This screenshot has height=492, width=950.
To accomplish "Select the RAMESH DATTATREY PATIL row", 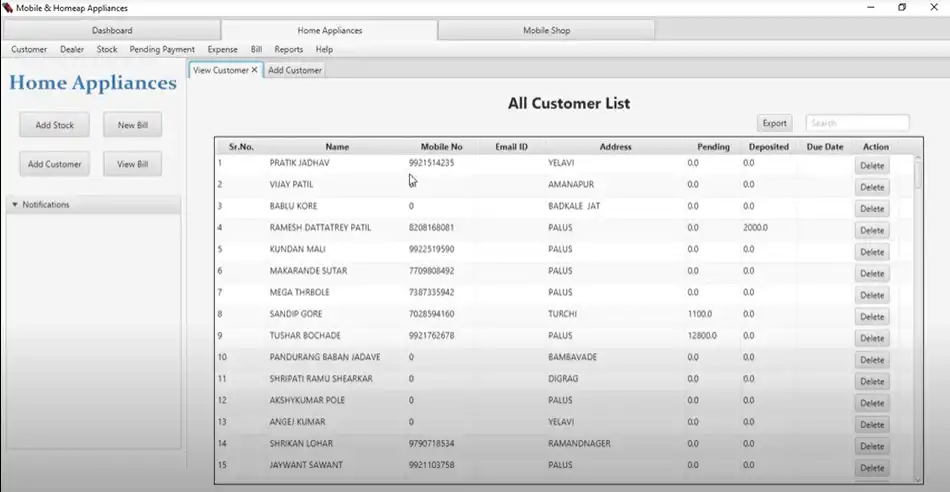I will [320, 228].
